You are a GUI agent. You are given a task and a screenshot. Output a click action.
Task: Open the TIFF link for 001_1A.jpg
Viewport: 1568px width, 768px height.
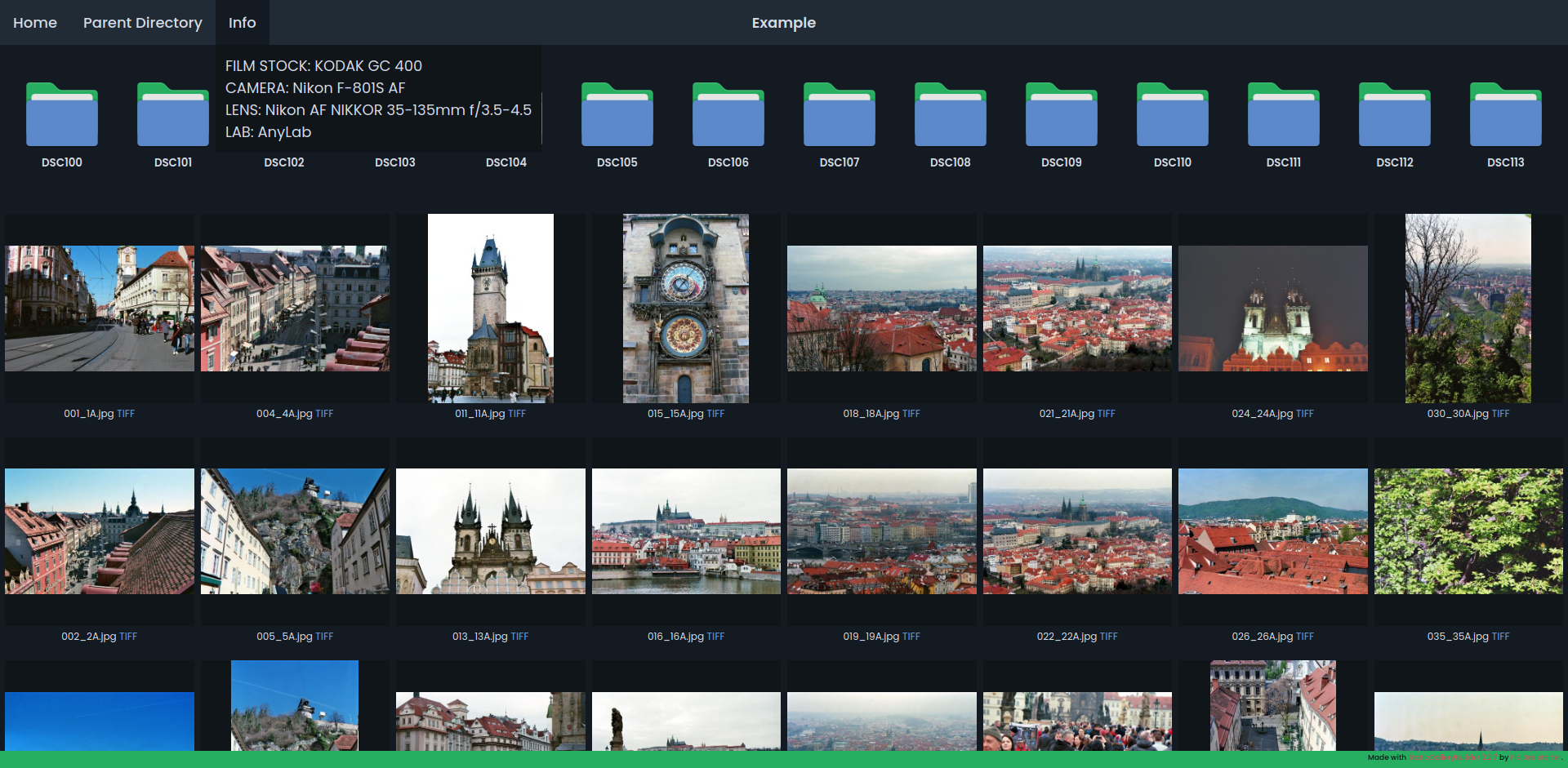coord(126,414)
